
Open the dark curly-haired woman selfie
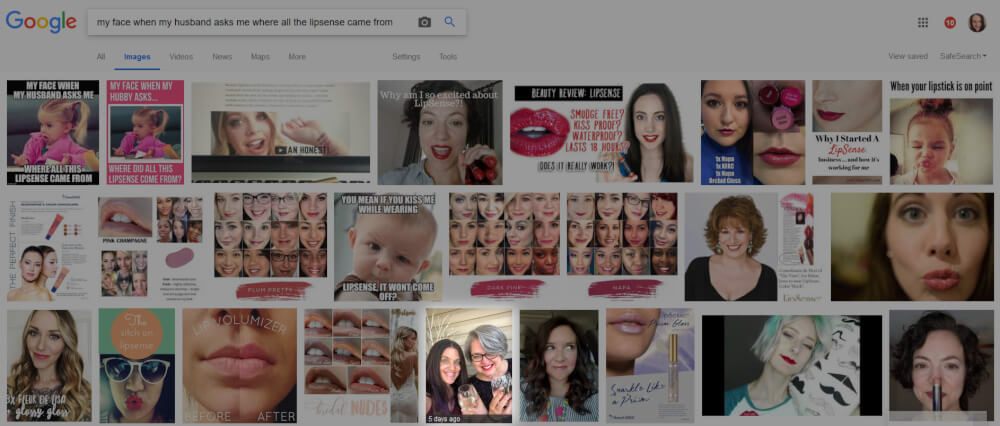pos(559,366)
